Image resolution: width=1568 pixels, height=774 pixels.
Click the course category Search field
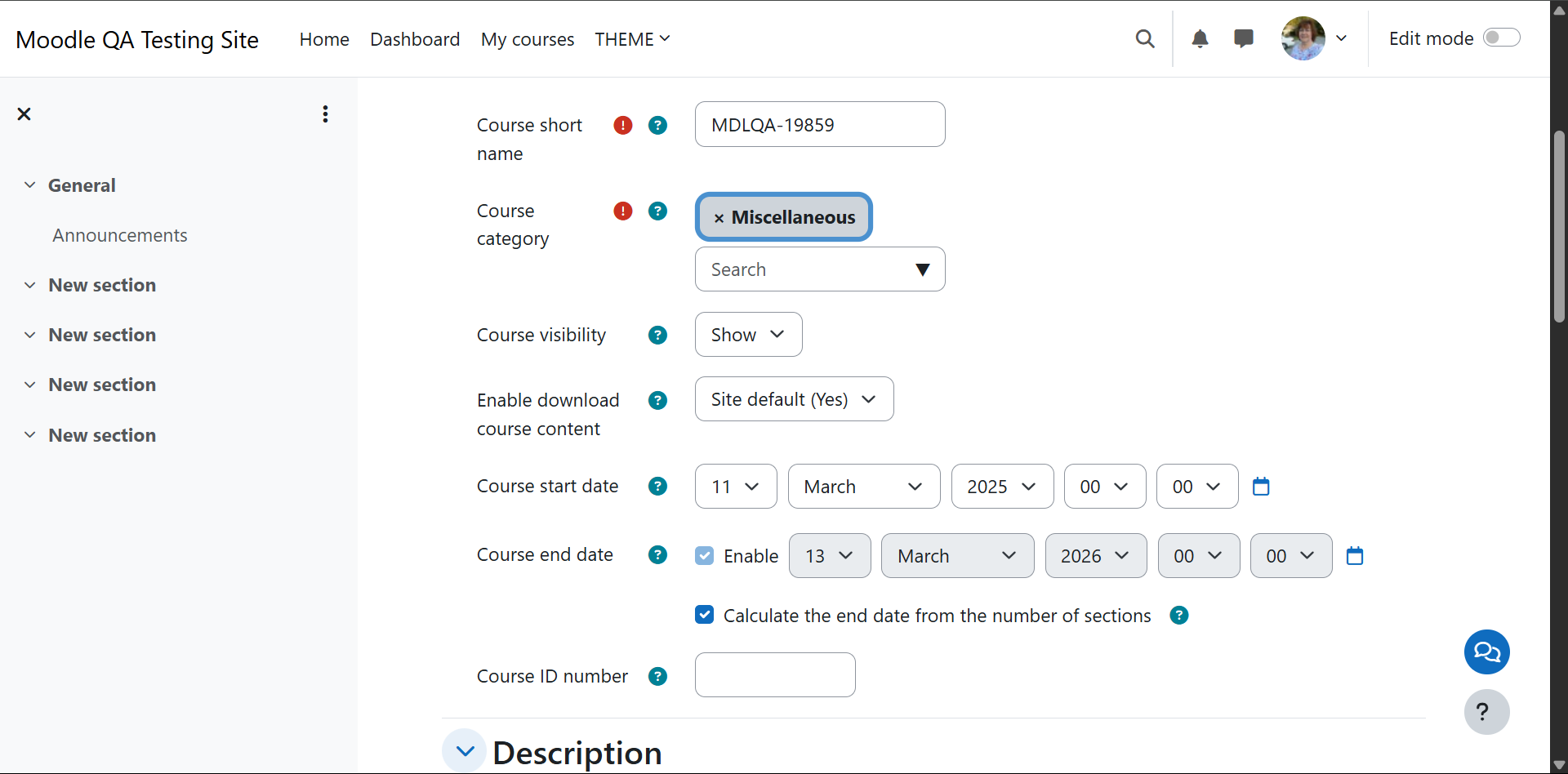pos(820,269)
